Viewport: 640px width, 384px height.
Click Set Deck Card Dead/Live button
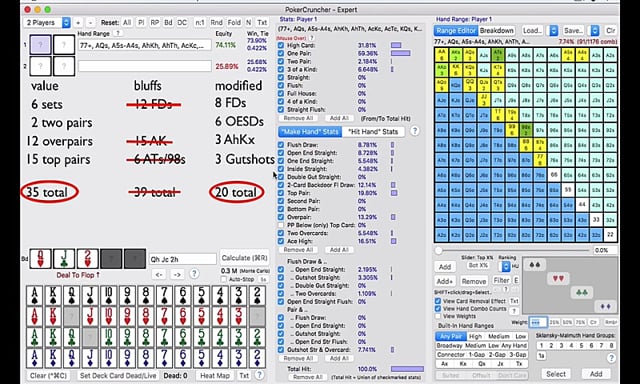pos(118,375)
